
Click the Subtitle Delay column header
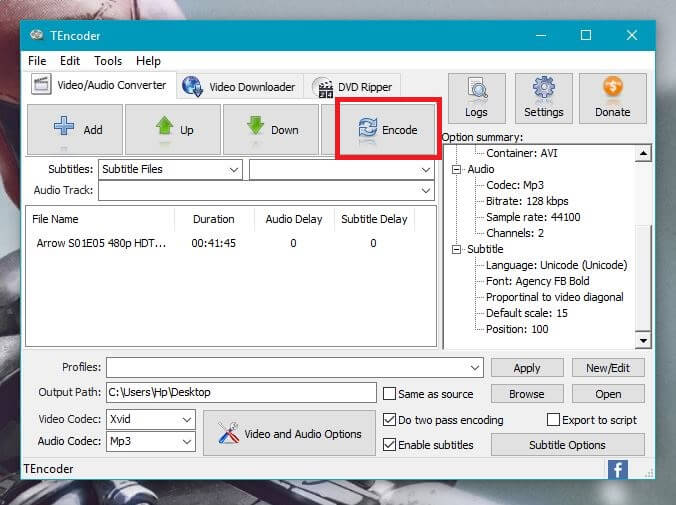[374, 219]
